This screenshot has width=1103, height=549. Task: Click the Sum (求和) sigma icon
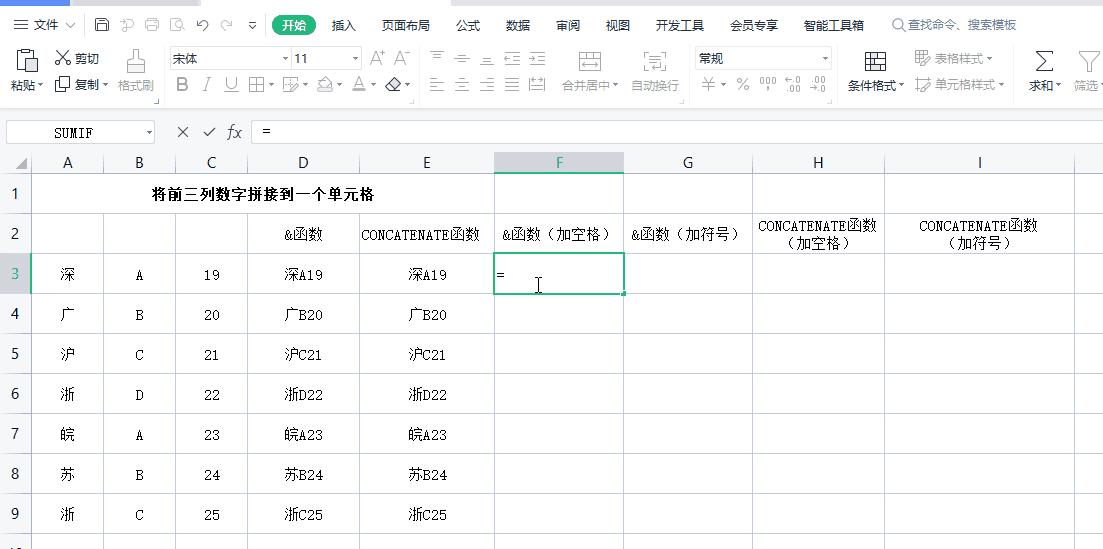tap(1045, 61)
